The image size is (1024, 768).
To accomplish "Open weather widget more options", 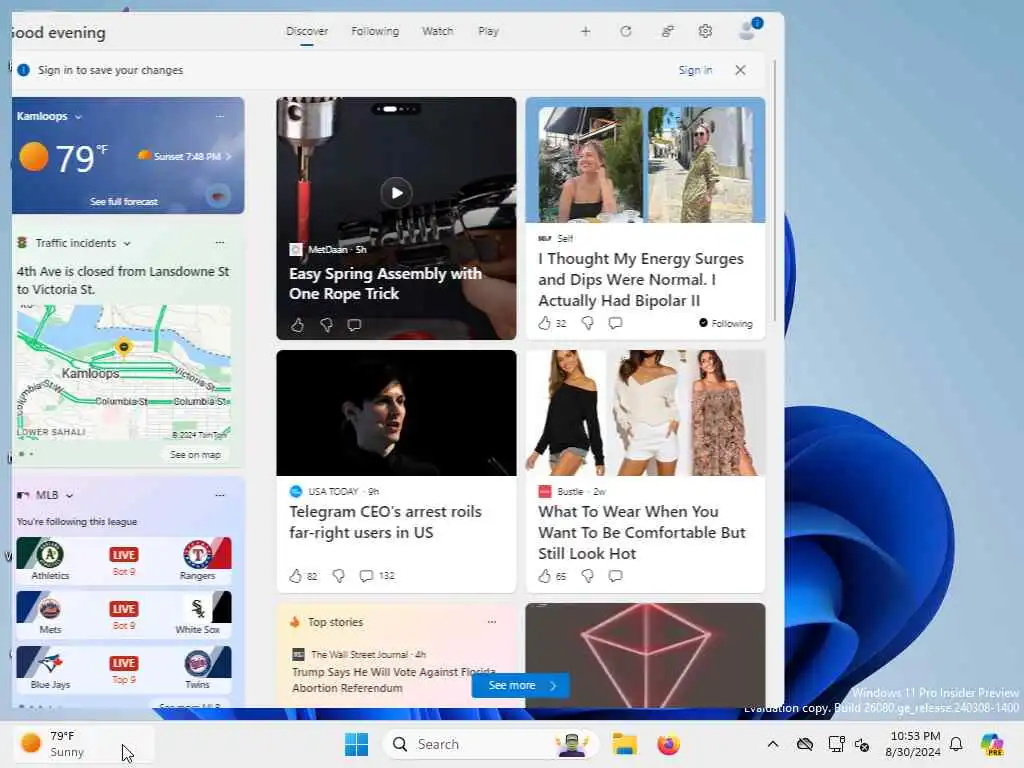I will click(220, 116).
